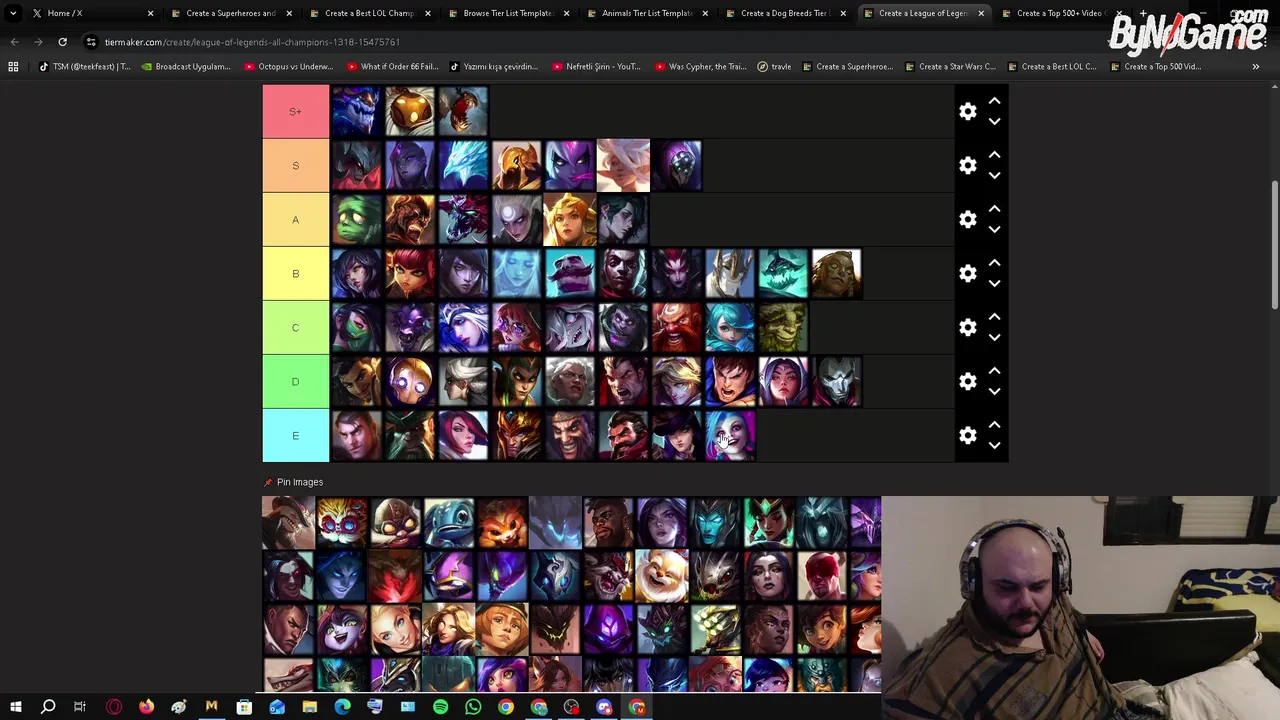This screenshot has width=1280, height=720.
Task: Open WhatsApp from taskbar
Action: 473,707
